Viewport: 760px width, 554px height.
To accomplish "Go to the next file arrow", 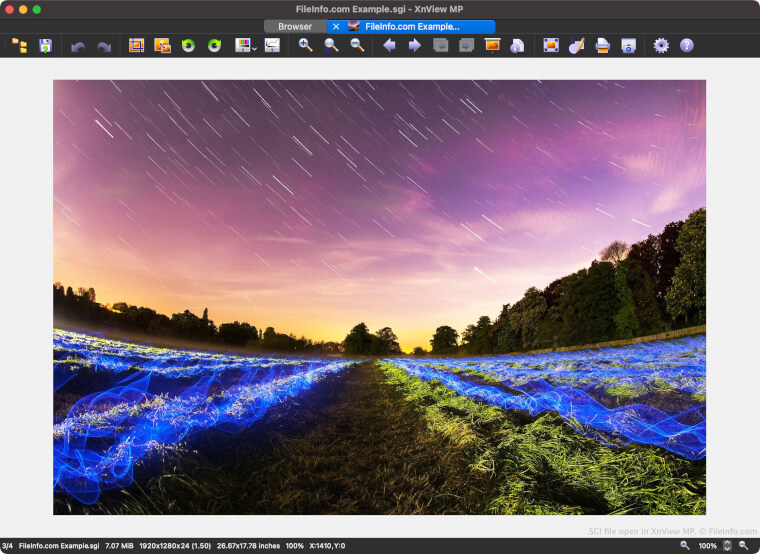I will [414, 45].
